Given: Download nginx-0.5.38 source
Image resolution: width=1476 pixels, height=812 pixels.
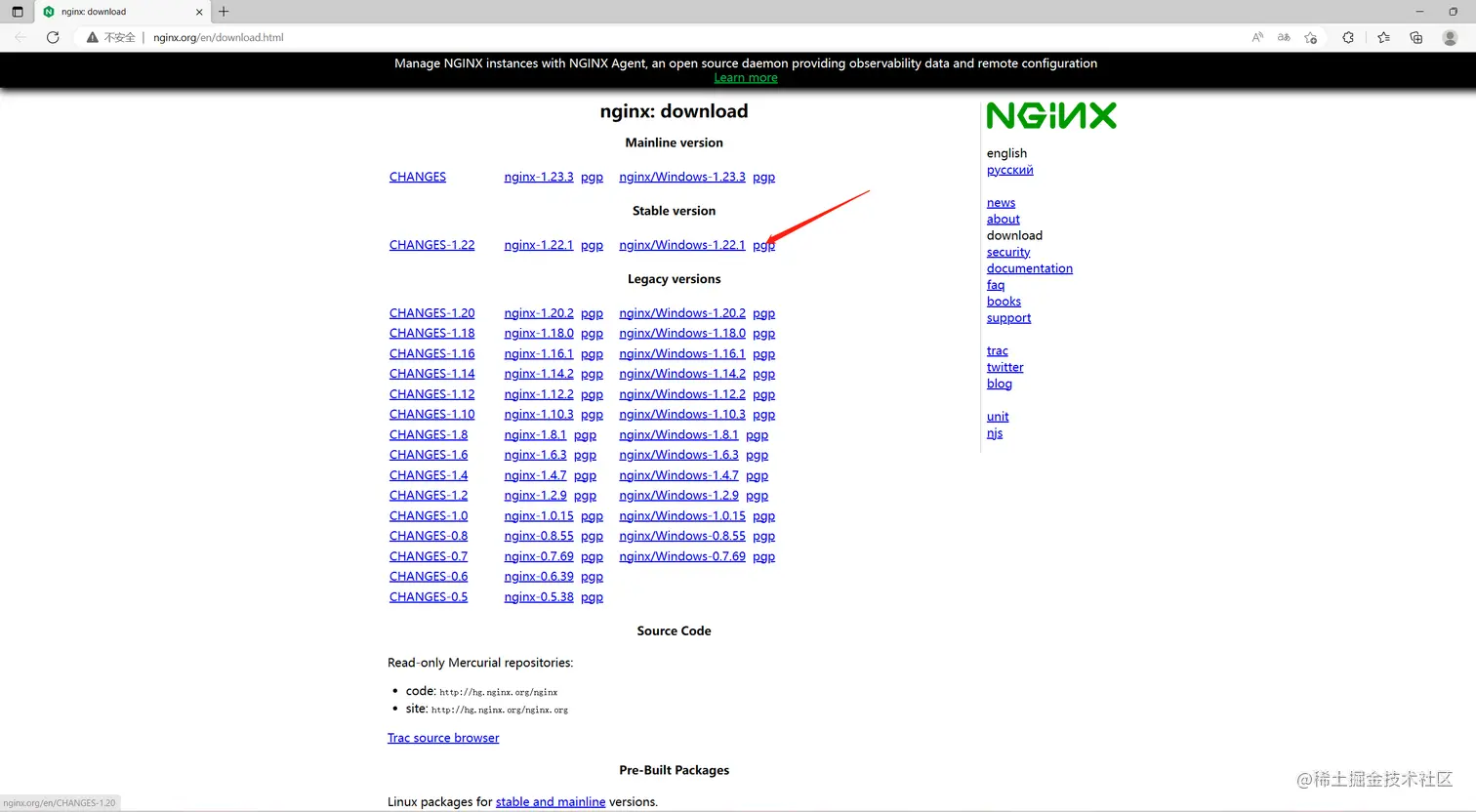Looking at the screenshot, I should [x=539, y=596].
